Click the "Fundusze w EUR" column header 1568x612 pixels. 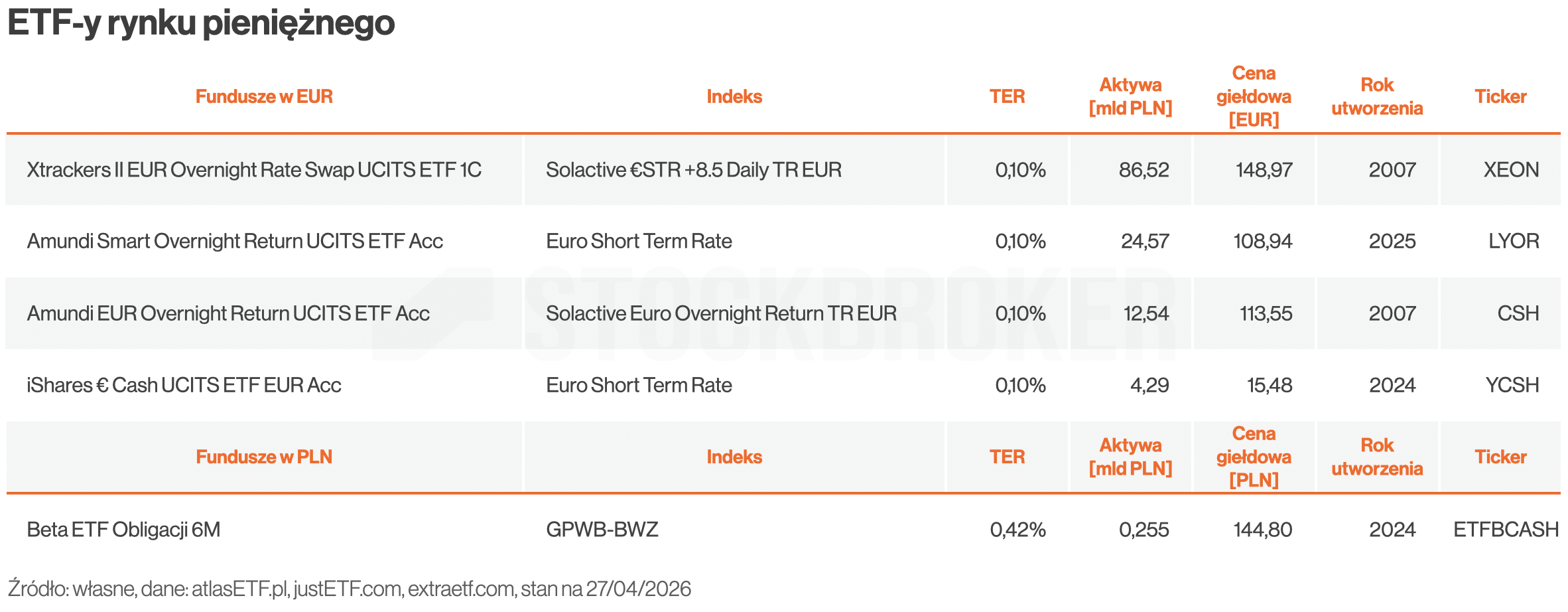point(264,97)
